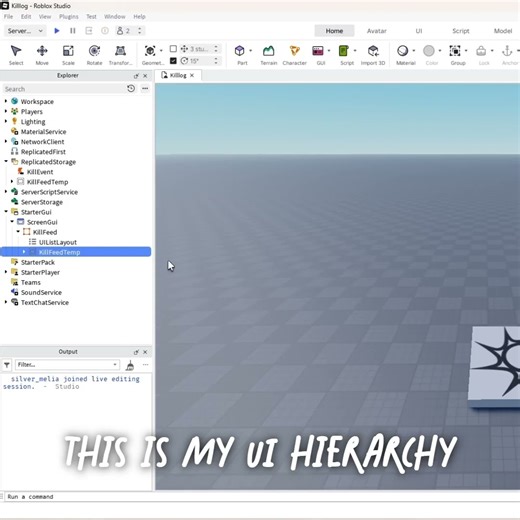
Task: Select KillEvent in Explorer
Action: point(40,172)
